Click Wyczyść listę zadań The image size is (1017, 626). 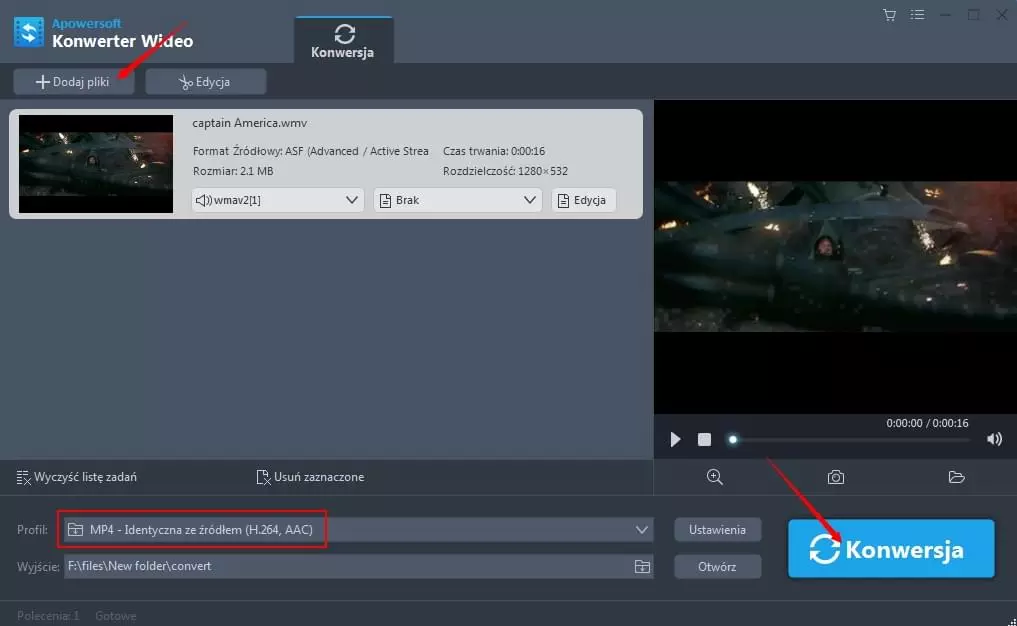pos(77,477)
